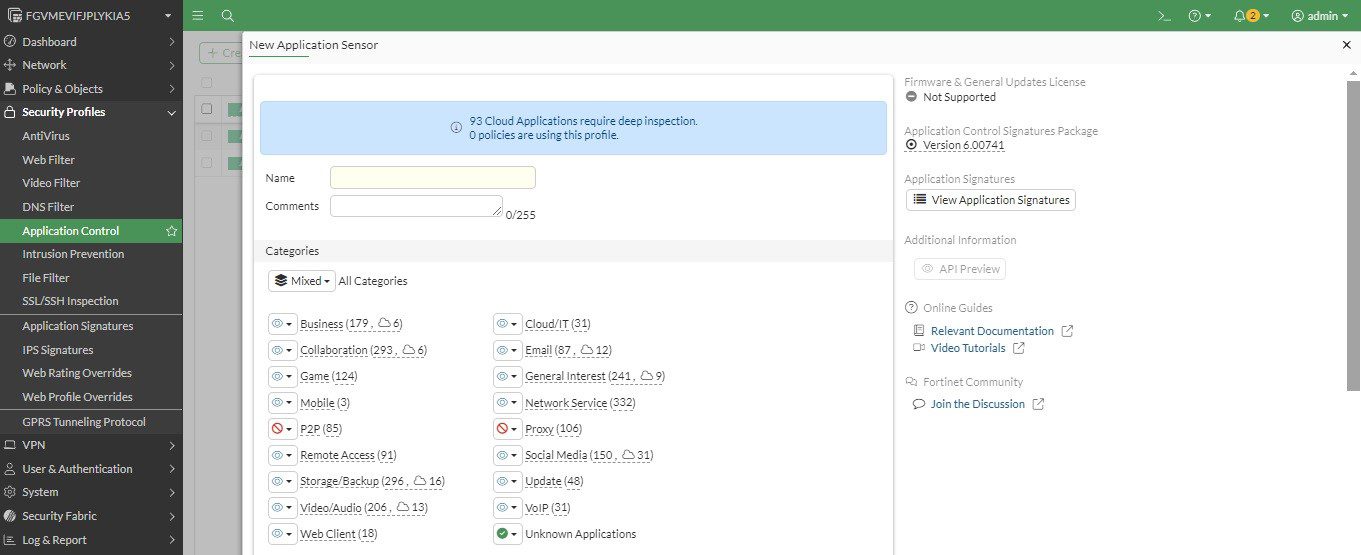
Task: Open the CLI console icon
Action: click(x=1164, y=16)
